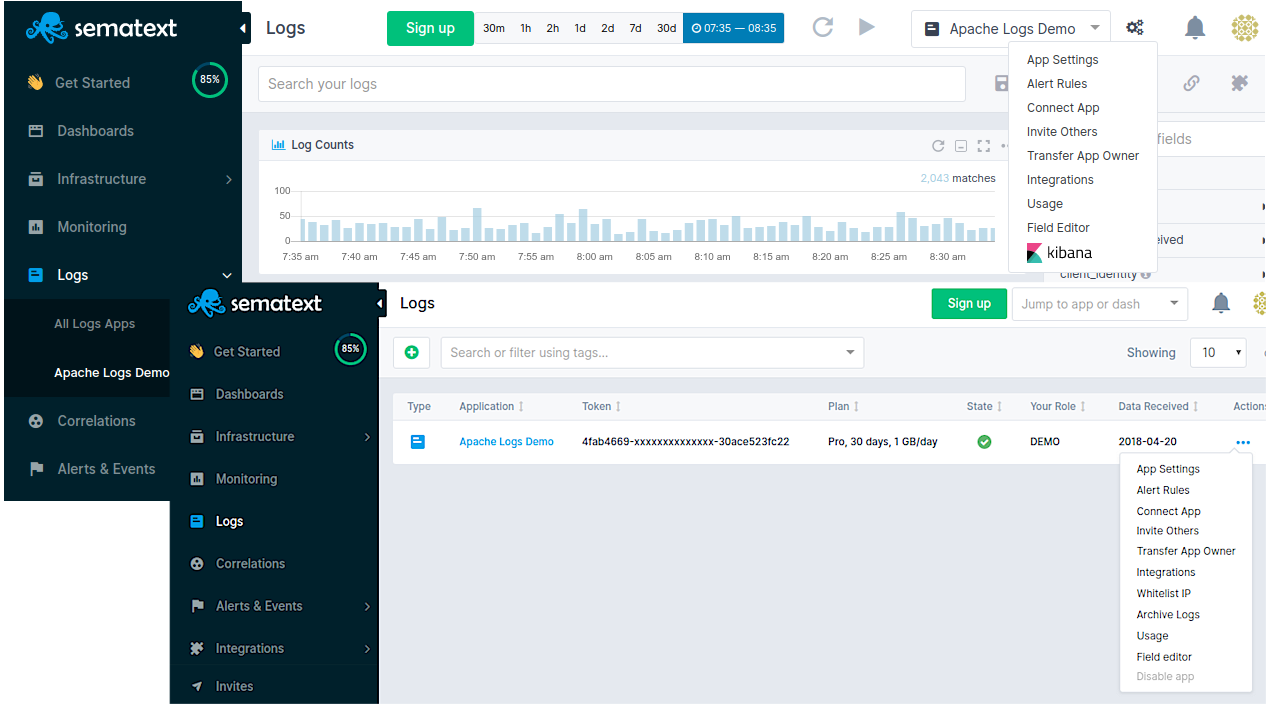1266x704 pixels.
Task: Select the 30m time range
Action: pyautogui.click(x=494, y=28)
